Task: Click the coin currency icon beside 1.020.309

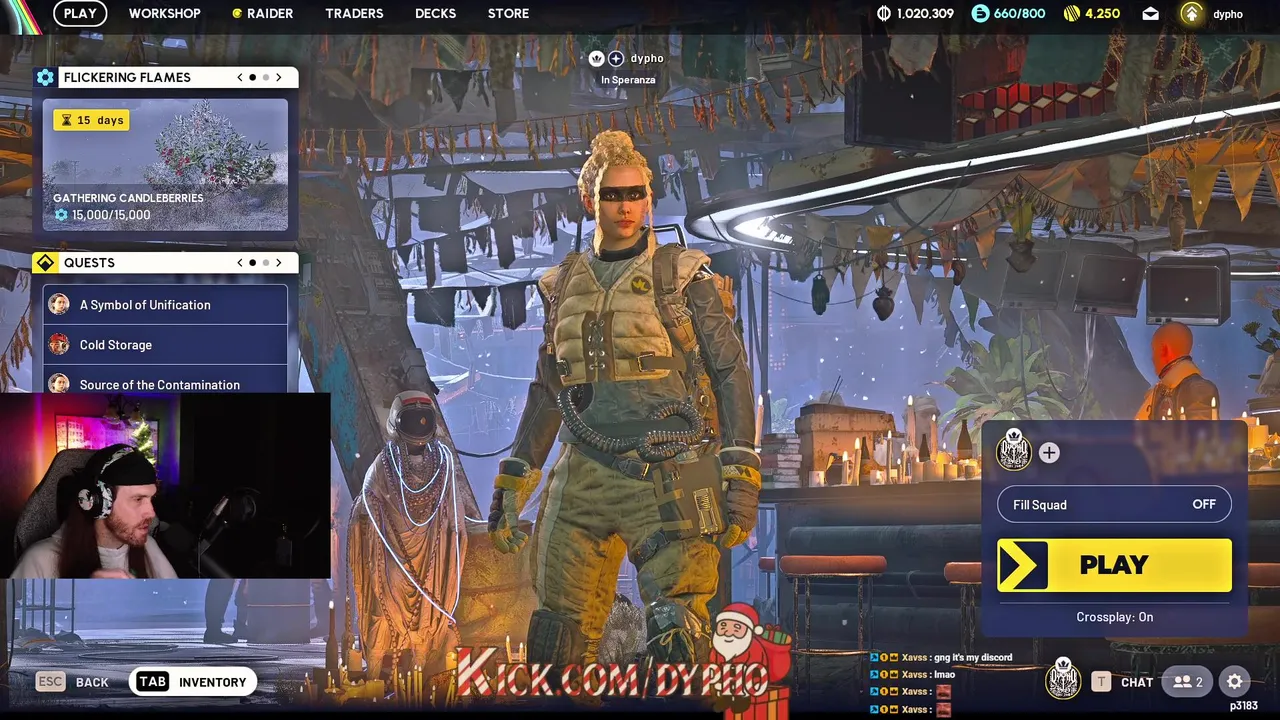Action: (883, 13)
